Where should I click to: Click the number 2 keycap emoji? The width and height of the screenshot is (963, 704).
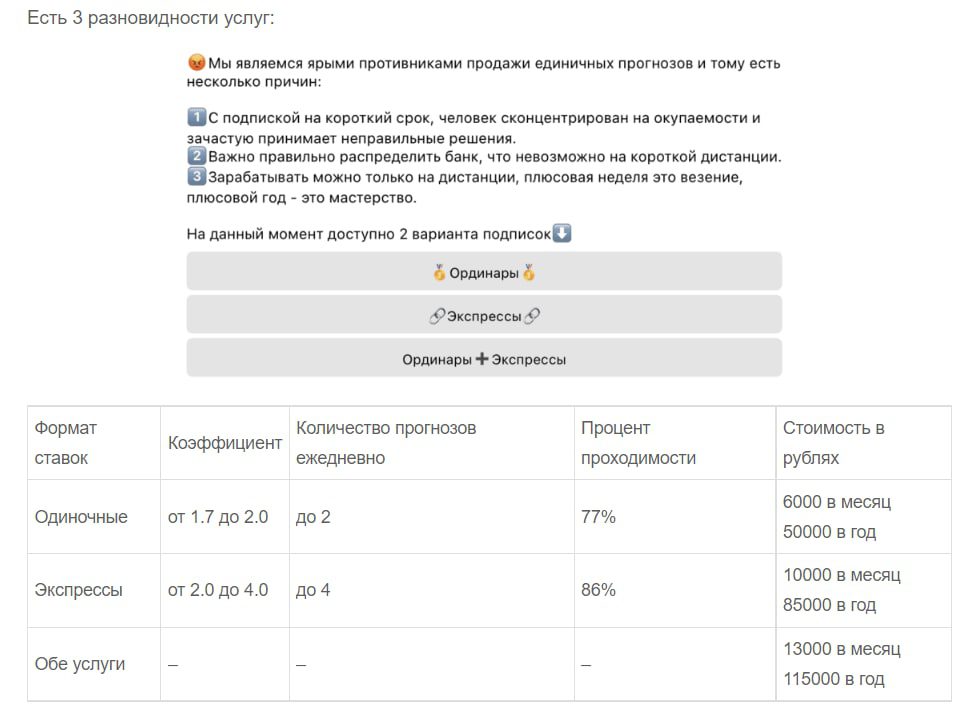pyautogui.click(x=197, y=155)
